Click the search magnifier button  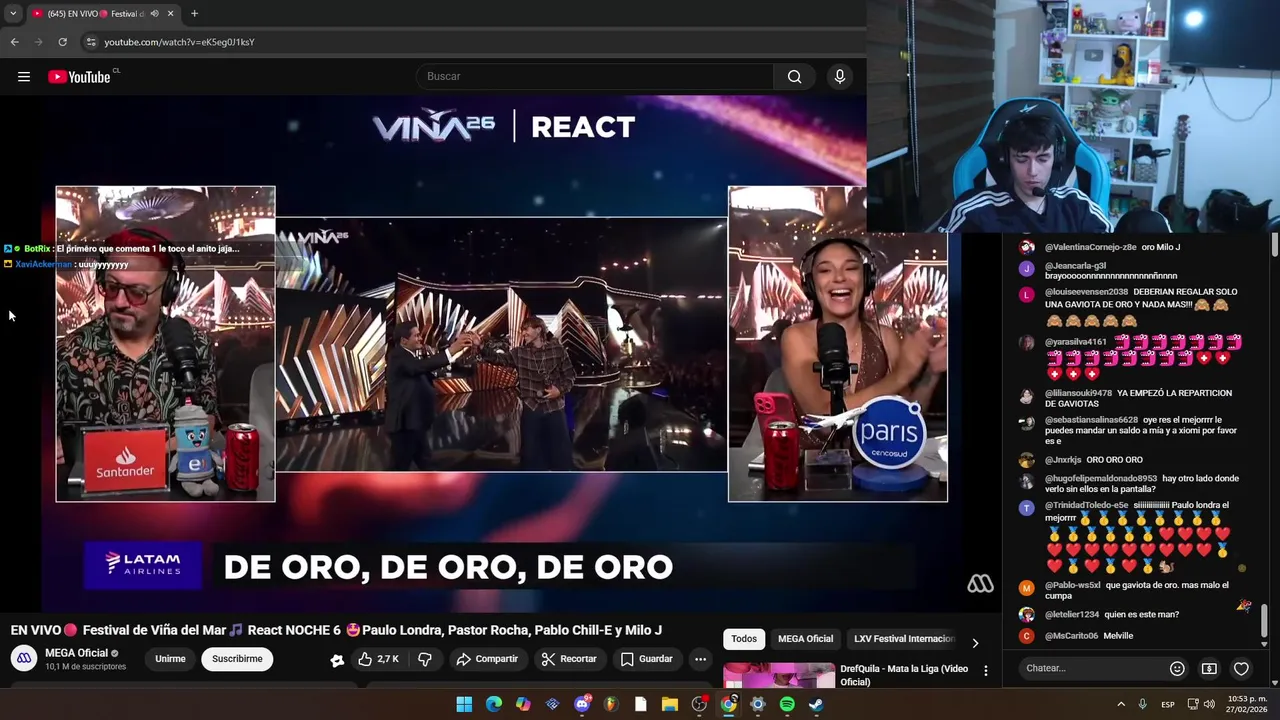pos(794,77)
